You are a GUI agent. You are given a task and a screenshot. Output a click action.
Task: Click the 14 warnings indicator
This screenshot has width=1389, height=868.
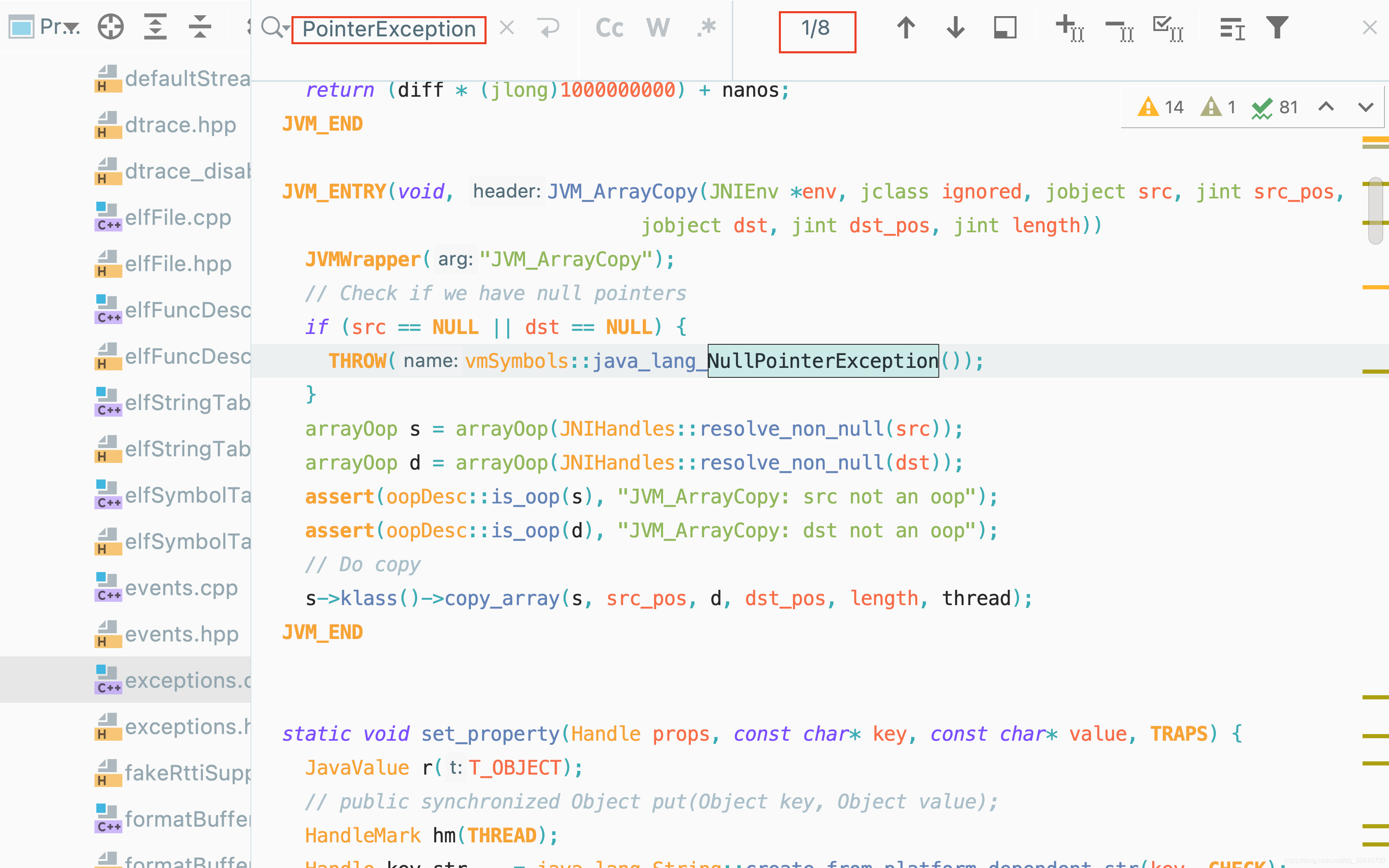[x=1161, y=107]
